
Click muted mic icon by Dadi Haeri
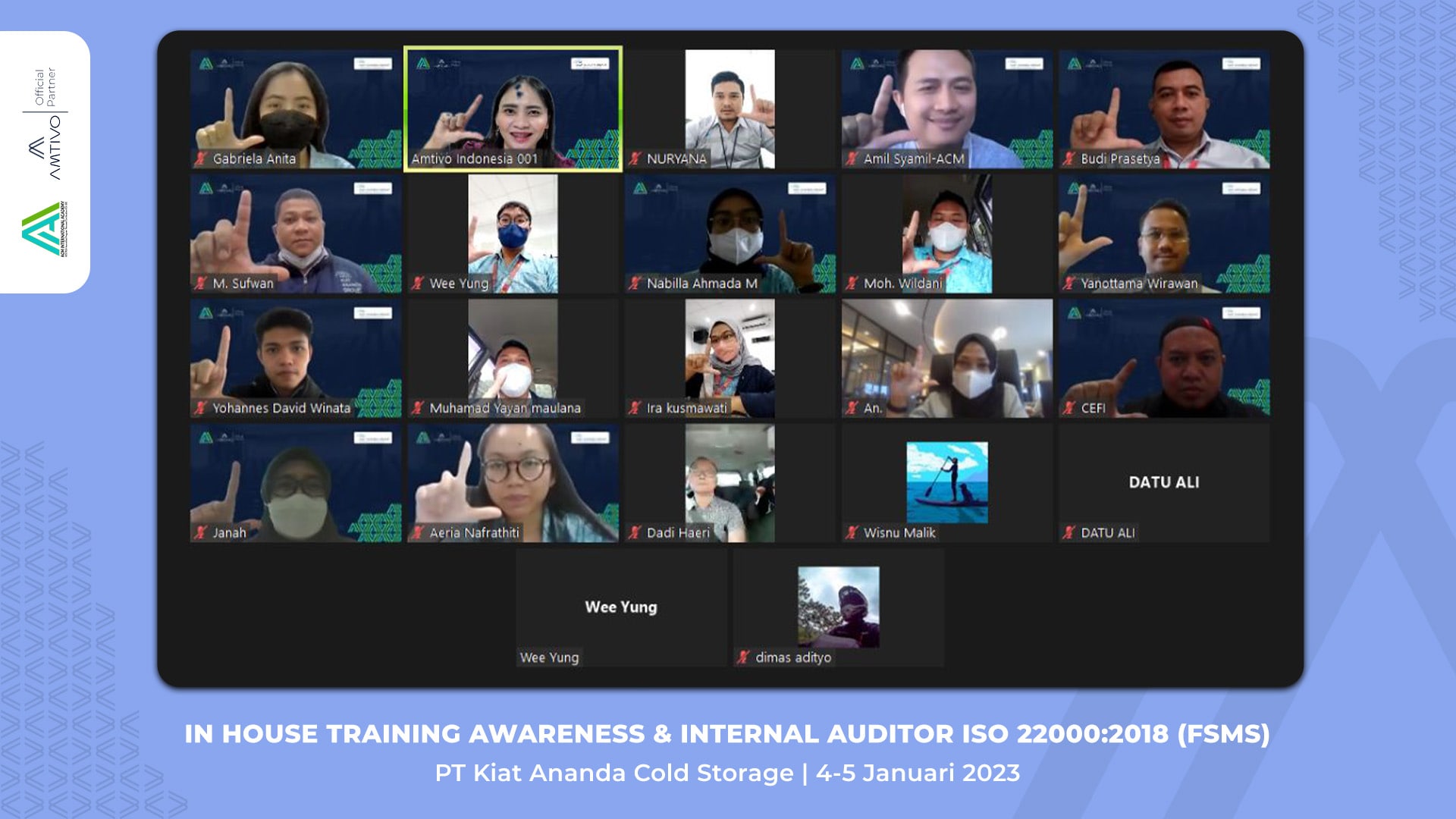(x=635, y=533)
